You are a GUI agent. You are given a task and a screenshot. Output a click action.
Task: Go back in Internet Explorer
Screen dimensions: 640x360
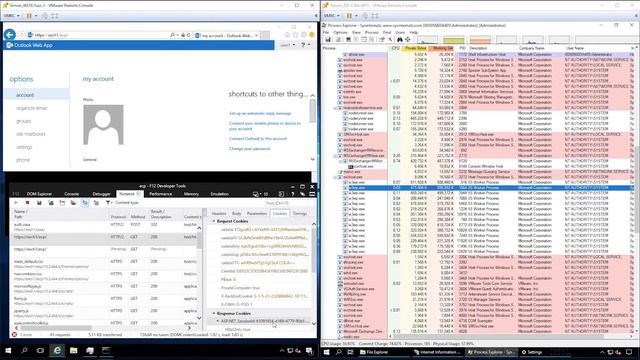coord(10,35)
